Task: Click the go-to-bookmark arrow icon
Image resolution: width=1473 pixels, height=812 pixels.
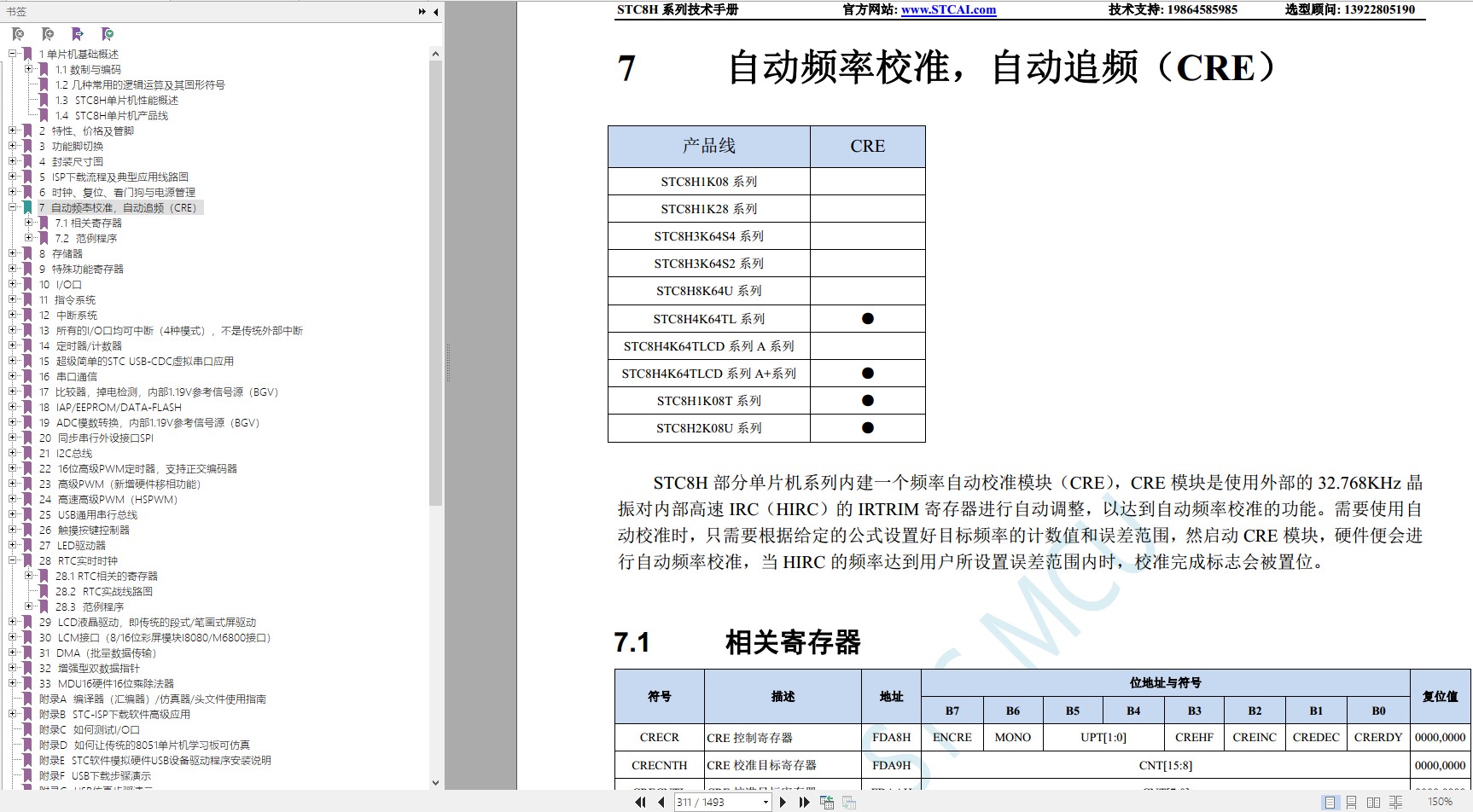Action: pyautogui.click(x=78, y=34)
